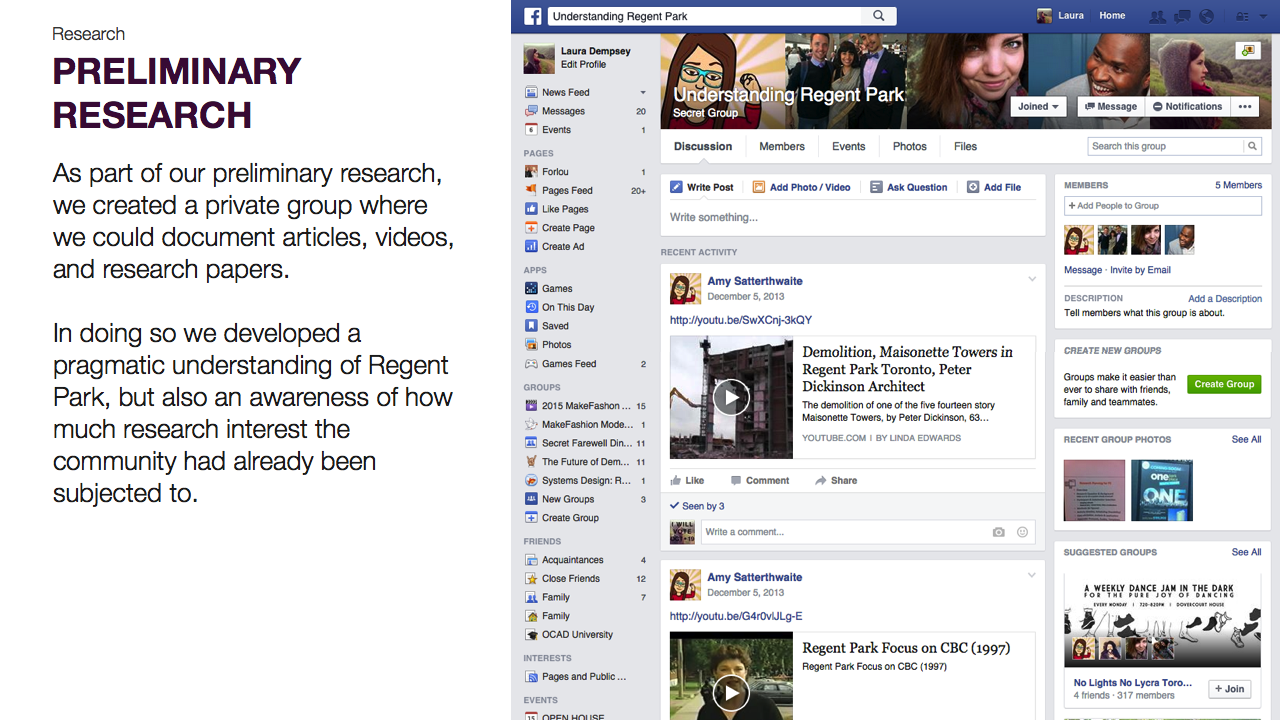Click the green Create Group button

(1224, 384)
